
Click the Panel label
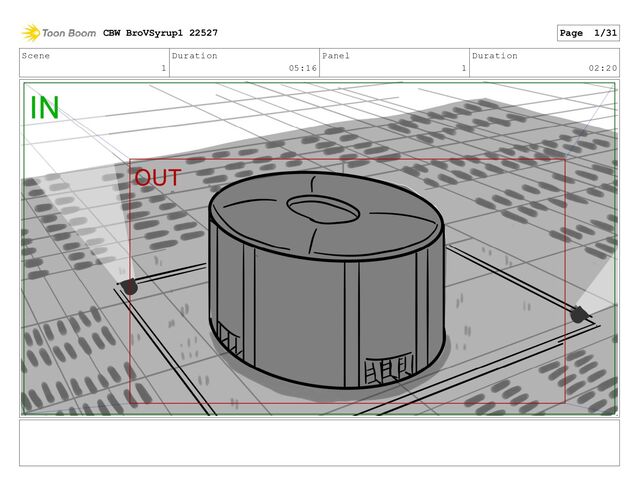click(x=336, y=56)
